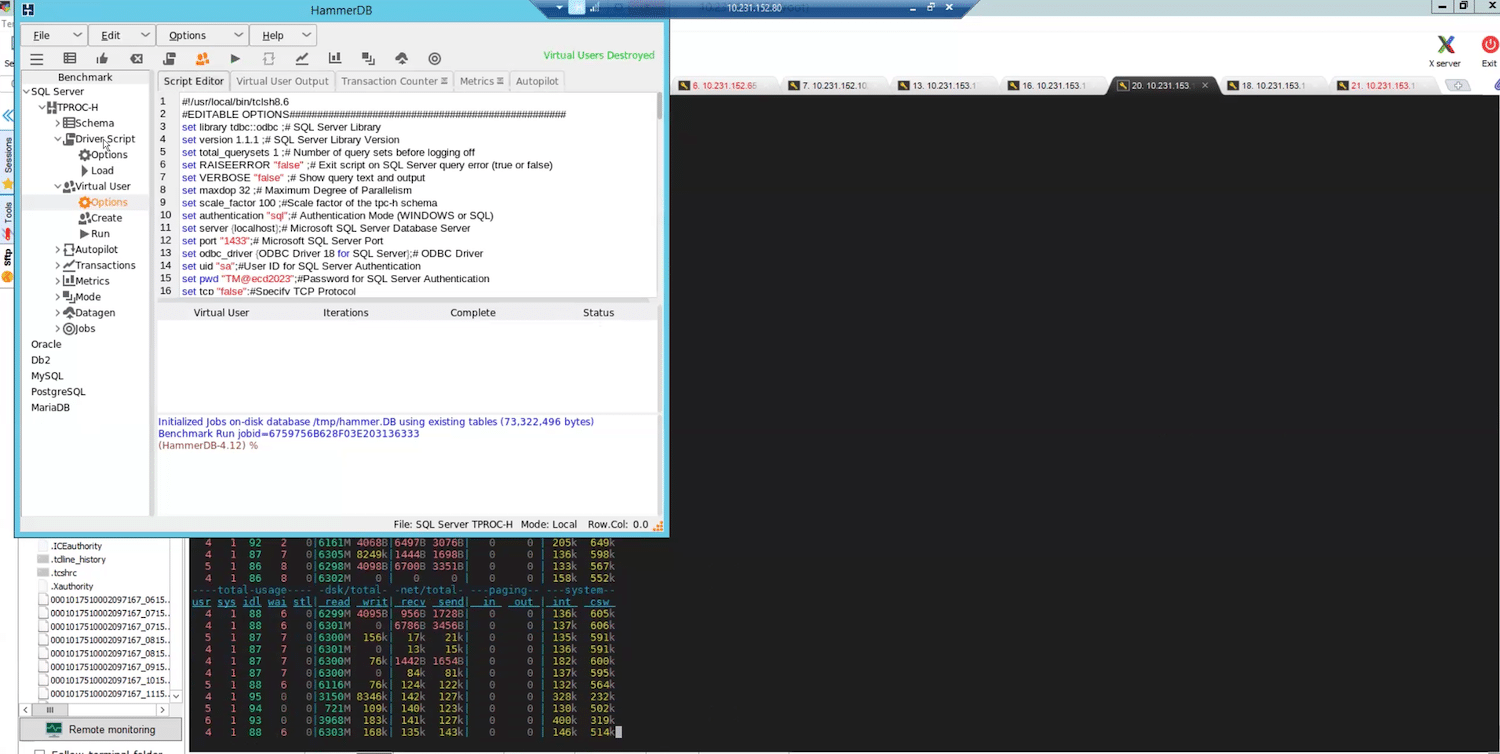Screen dimensions: 1500x754
Task: Expand the Schema tree node
Action: pos(57,124)
